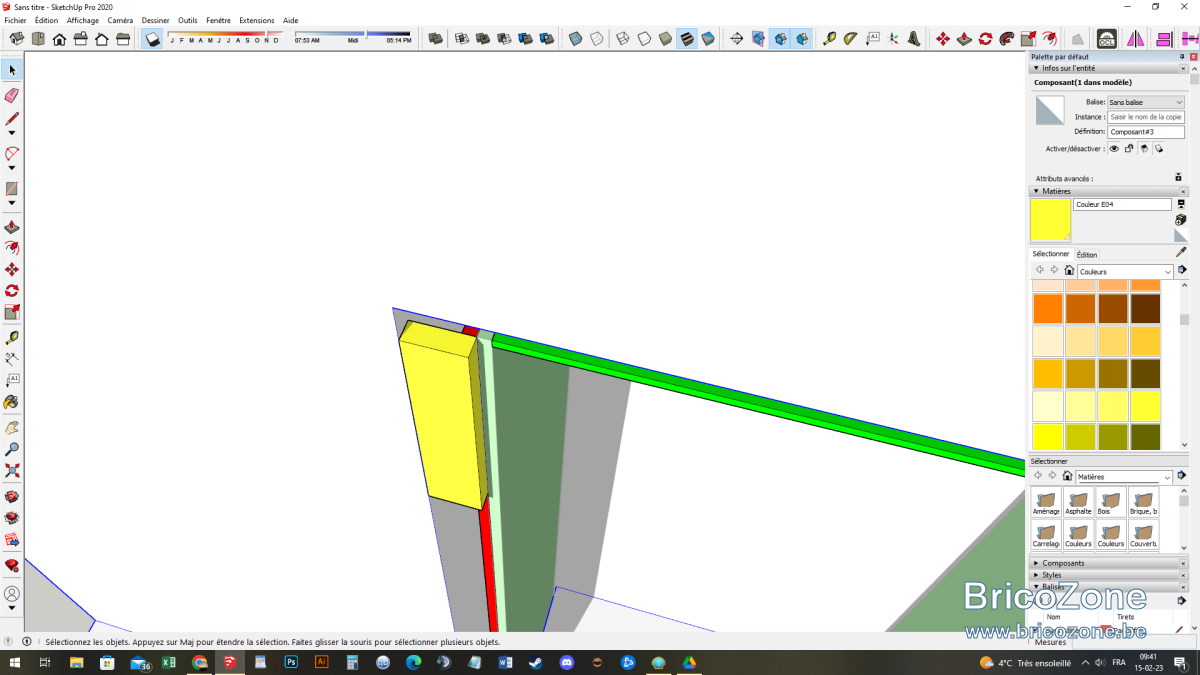Toggle visibility eye icon for component
The image size is (1200, 675).
click(x=1114, y=148)
